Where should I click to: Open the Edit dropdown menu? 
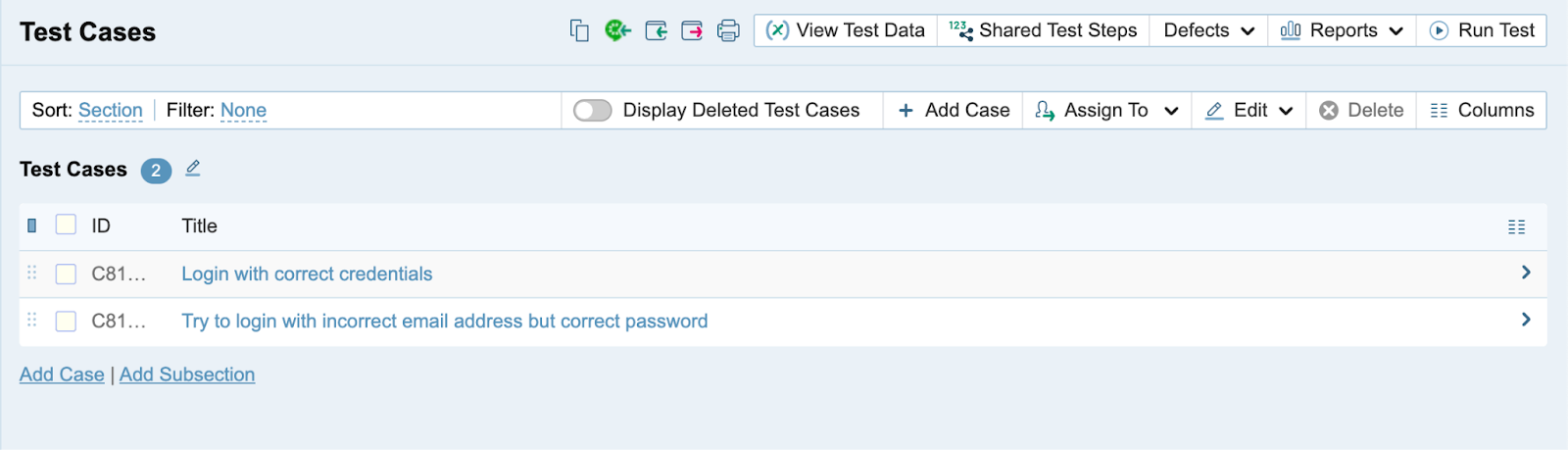click(x=1249, y=111)
